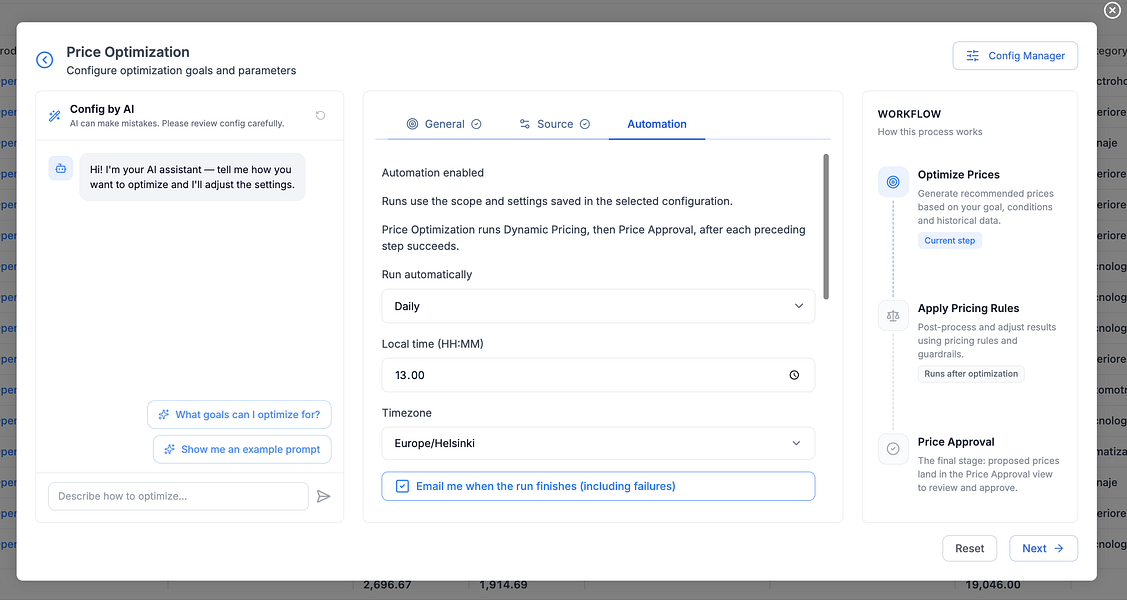The height and width of the screenshot is (600, 1127).
Task: Switch to the General tab
Action: tap(444, 124)
